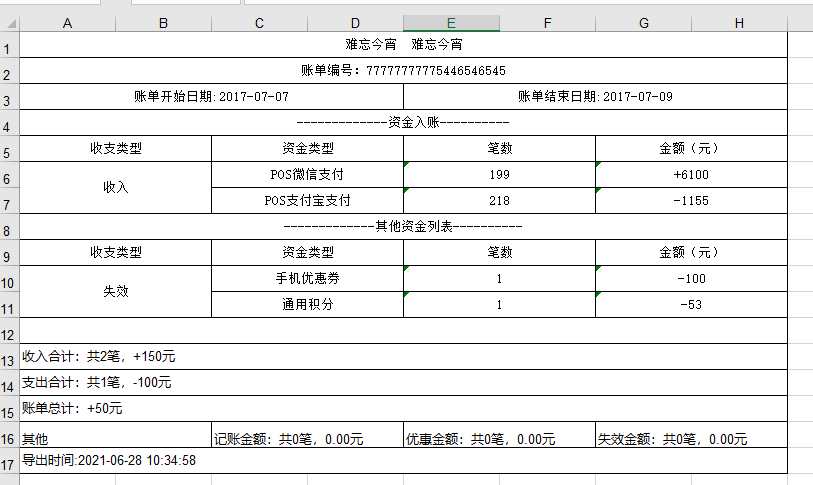The height and width of the screenshot is (485, 813).
Task: Click the 手机优惠券 cell
Action: coord(307,279)
